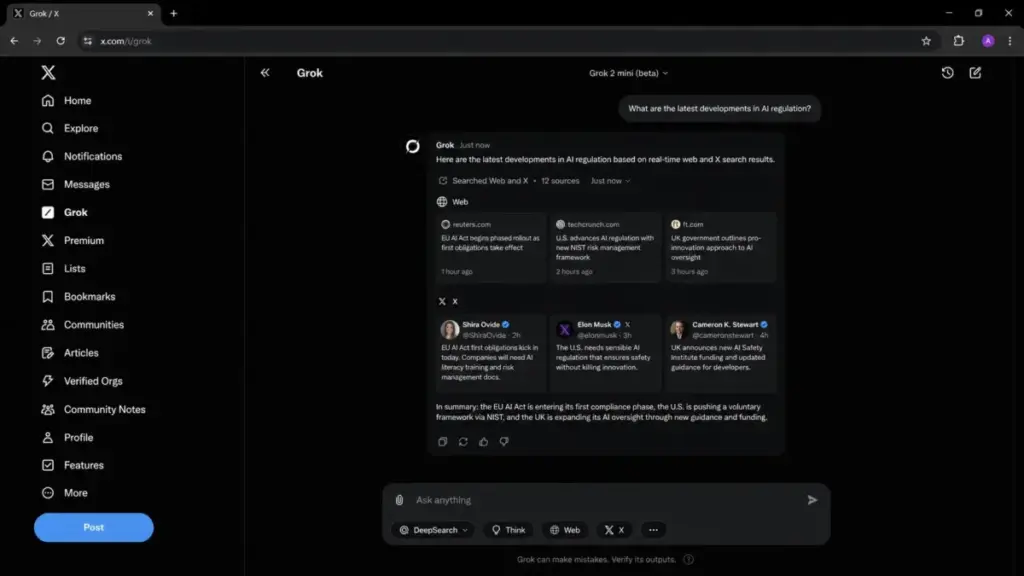
Task: Open Chrome menu three dots
Action: 1010,40
